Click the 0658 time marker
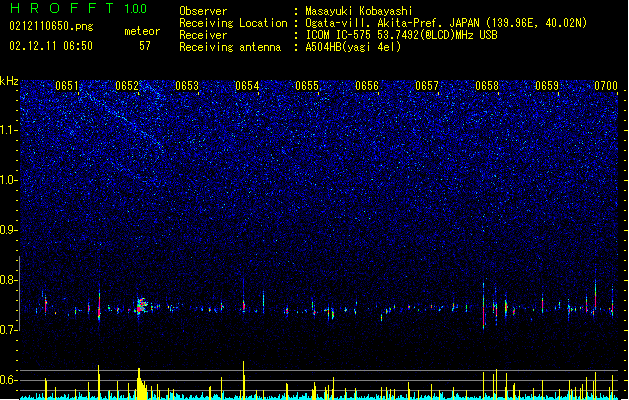 [x=487, y=86]
